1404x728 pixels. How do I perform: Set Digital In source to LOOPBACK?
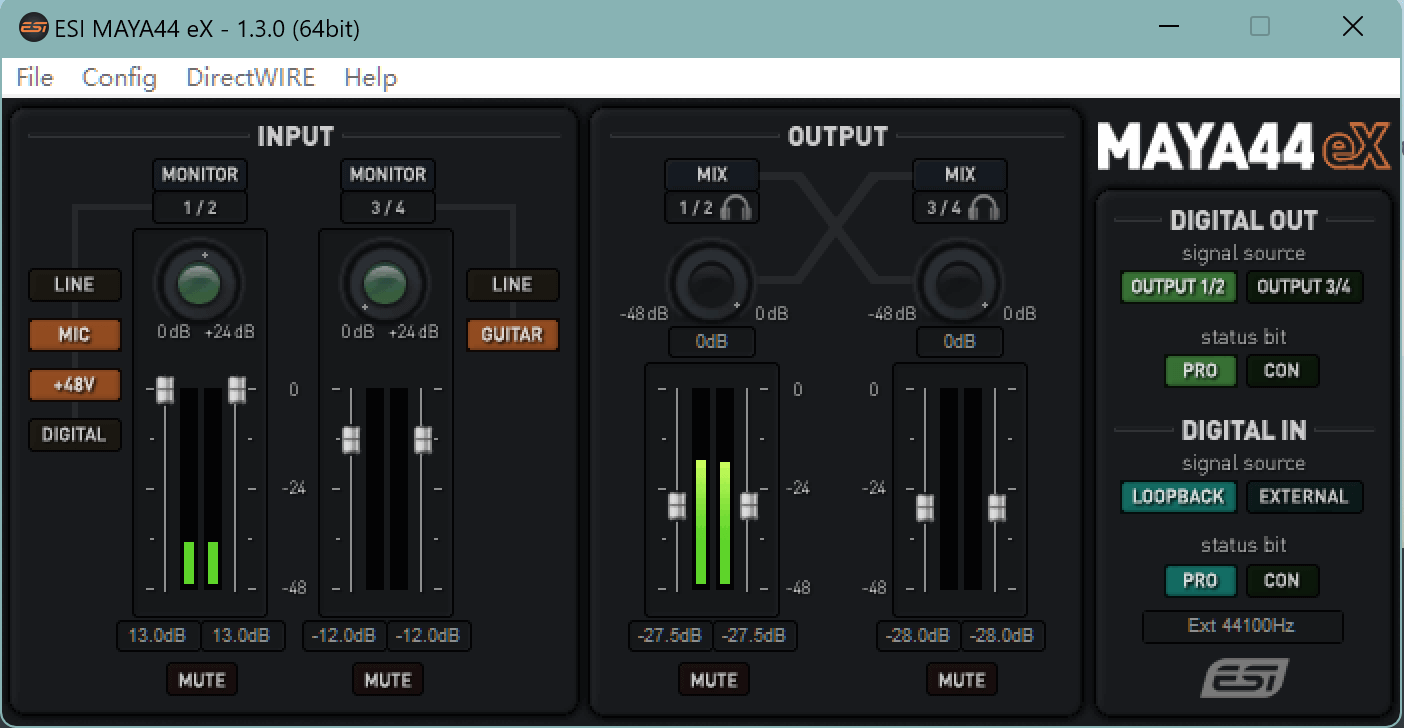coord(1178,497)
